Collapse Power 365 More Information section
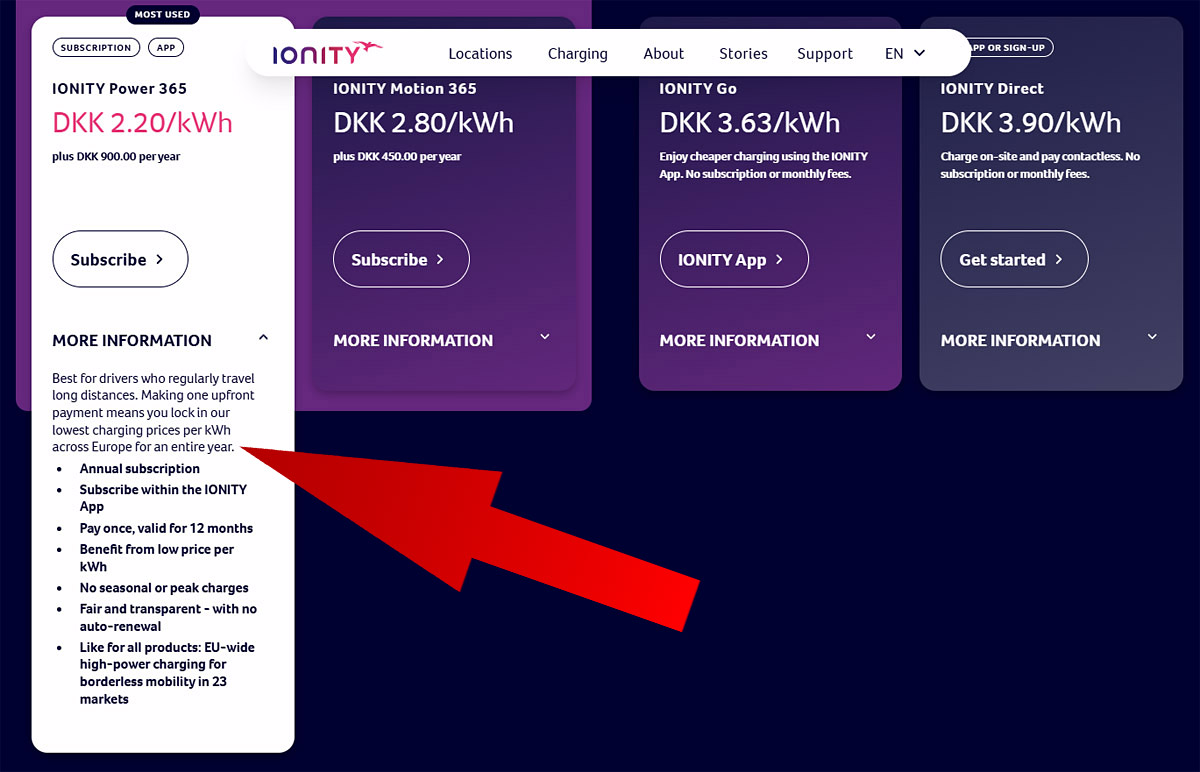Viewport: 1200px width, 772px height. 263,339
